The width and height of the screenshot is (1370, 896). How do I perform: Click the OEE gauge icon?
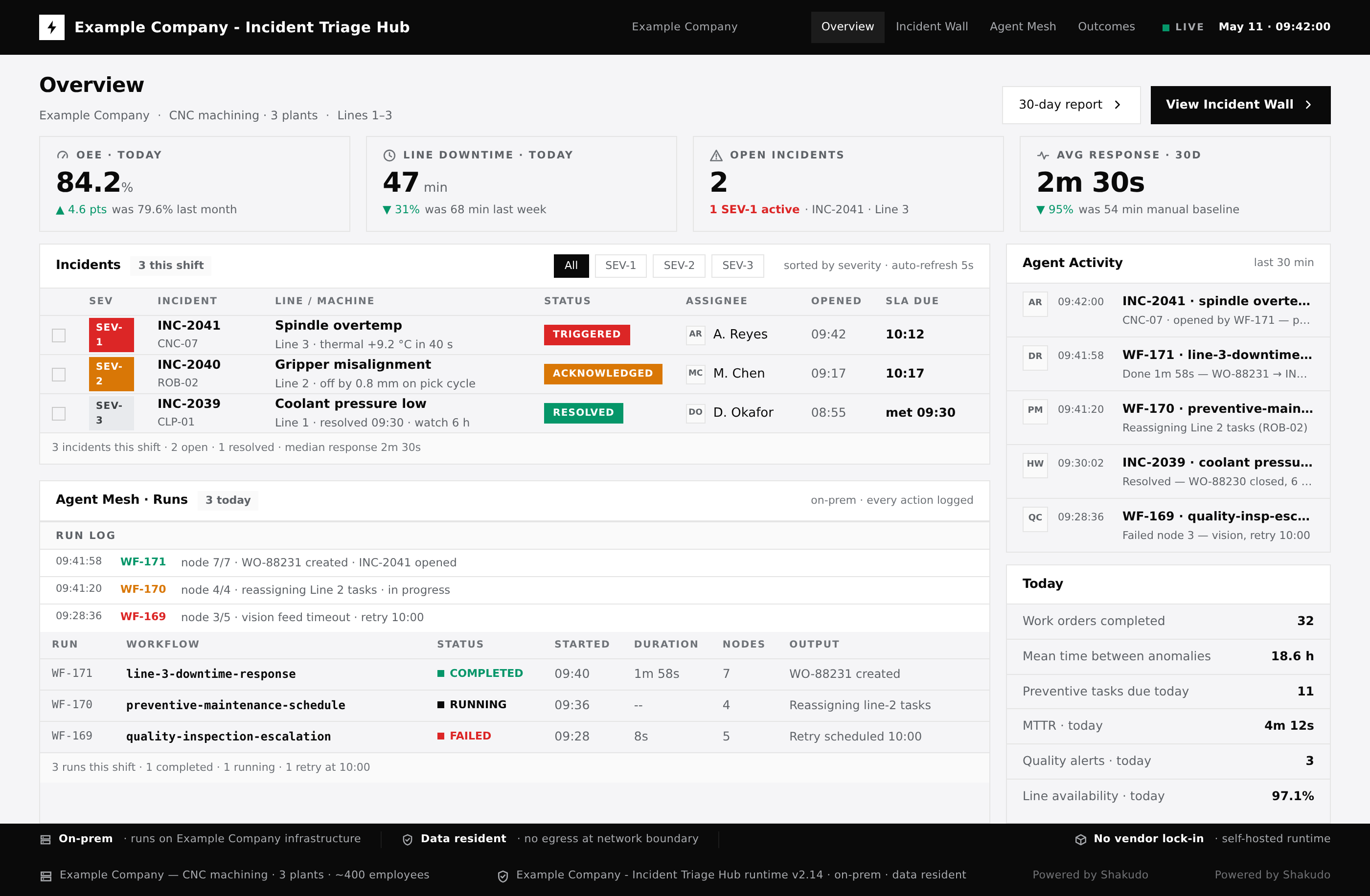tap(63, 156)
